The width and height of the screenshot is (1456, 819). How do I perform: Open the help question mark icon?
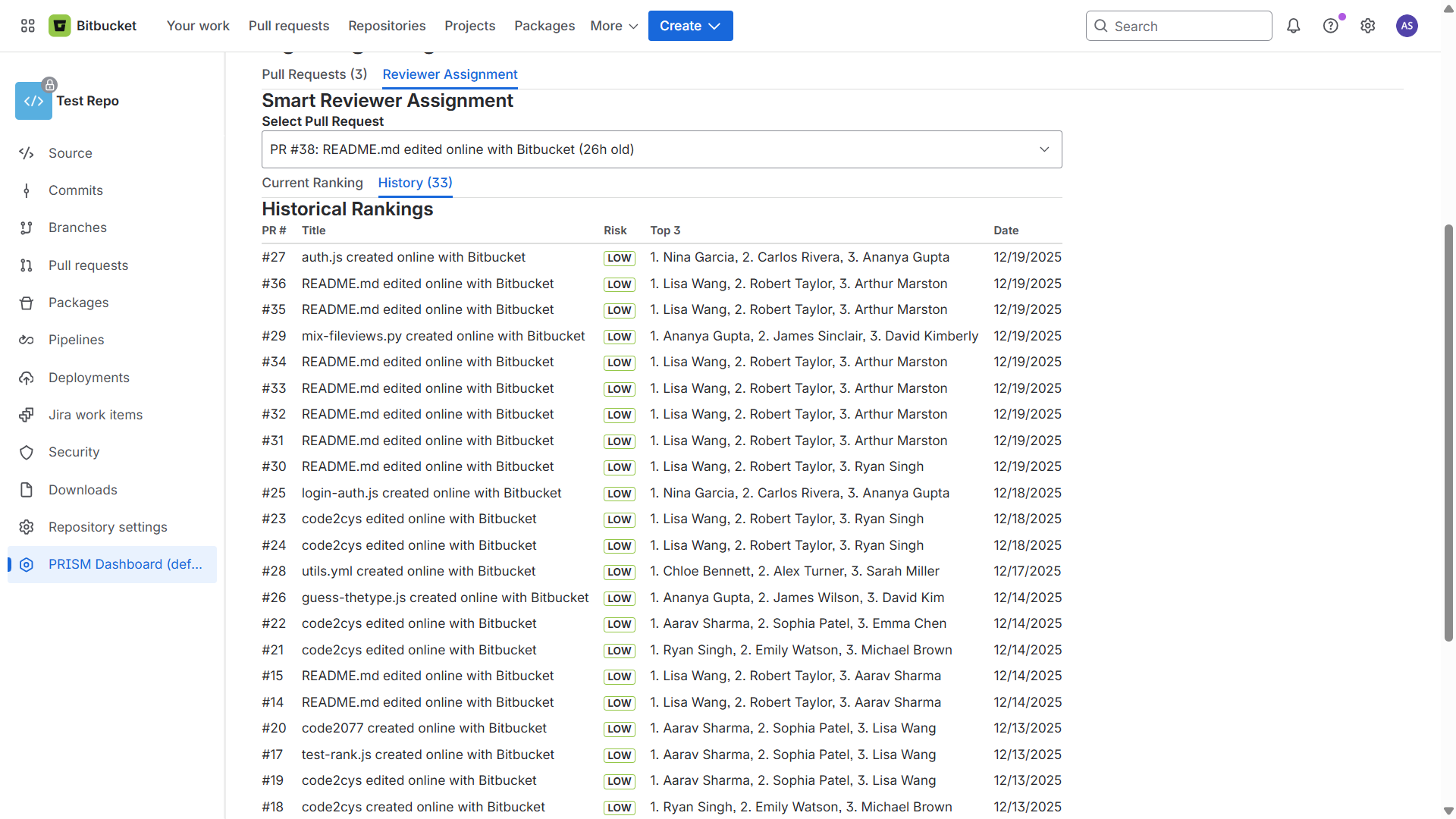click(1331, 26)
